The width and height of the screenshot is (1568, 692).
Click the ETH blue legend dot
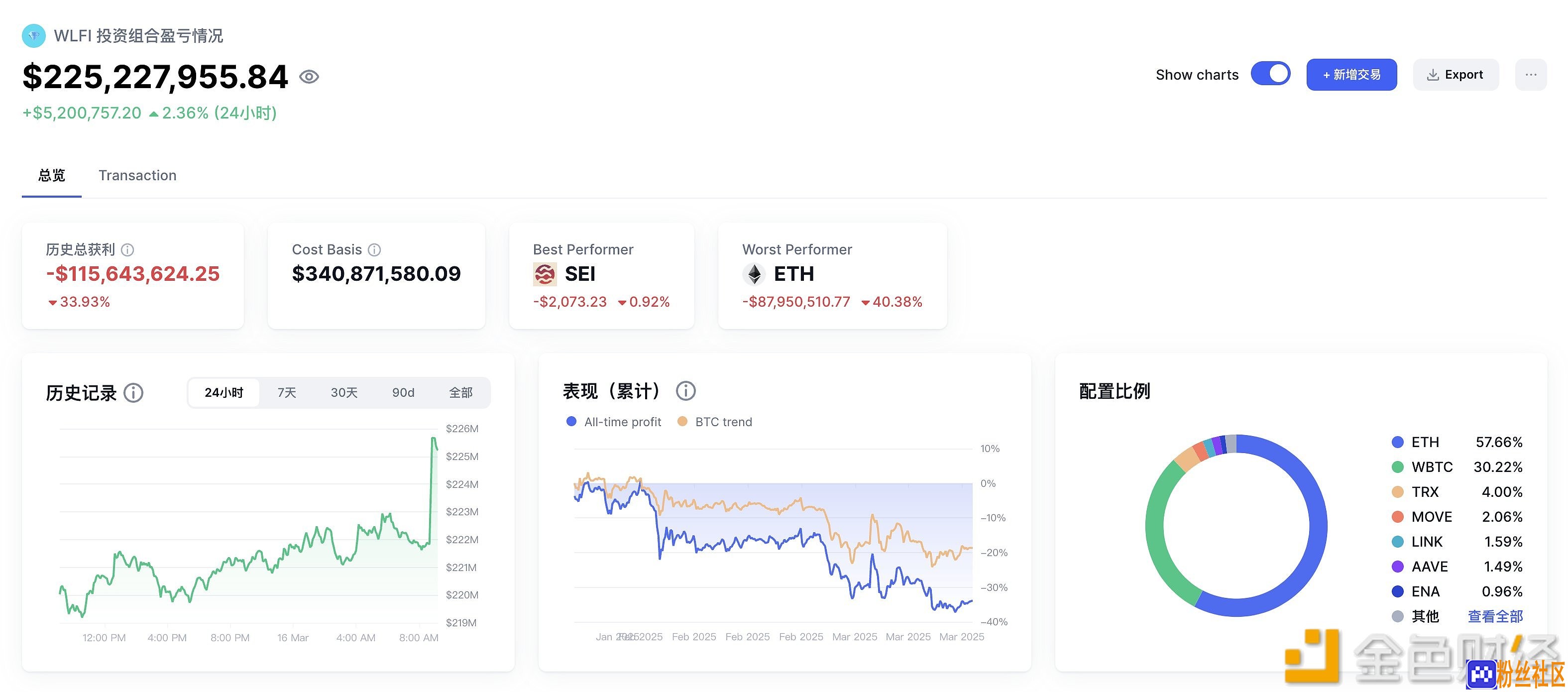pyautogui.click(x=1398, y=443)
